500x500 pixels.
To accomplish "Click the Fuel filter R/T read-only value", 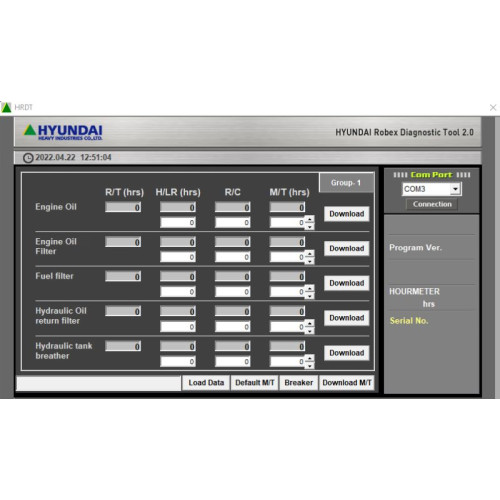I will (123, 276).
